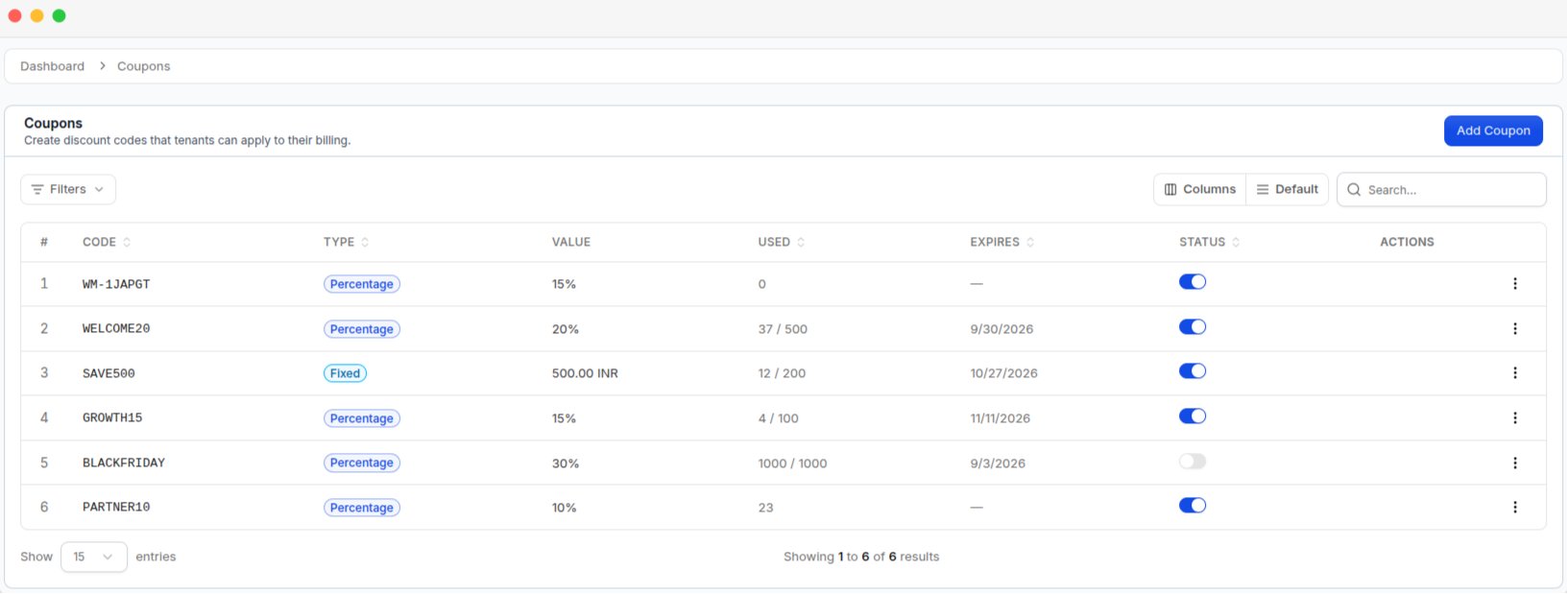Click the 10% value cell
The image size is (1568, 594).
(565, 508)
